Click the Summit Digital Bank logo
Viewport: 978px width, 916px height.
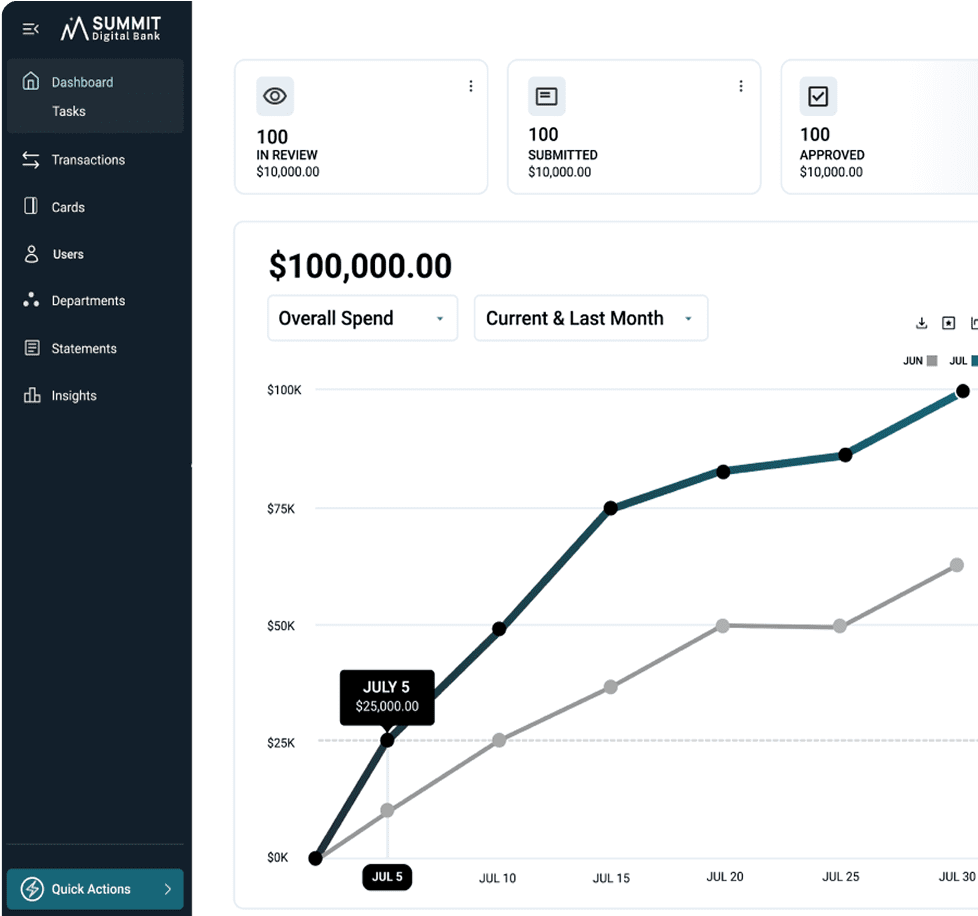110,29
